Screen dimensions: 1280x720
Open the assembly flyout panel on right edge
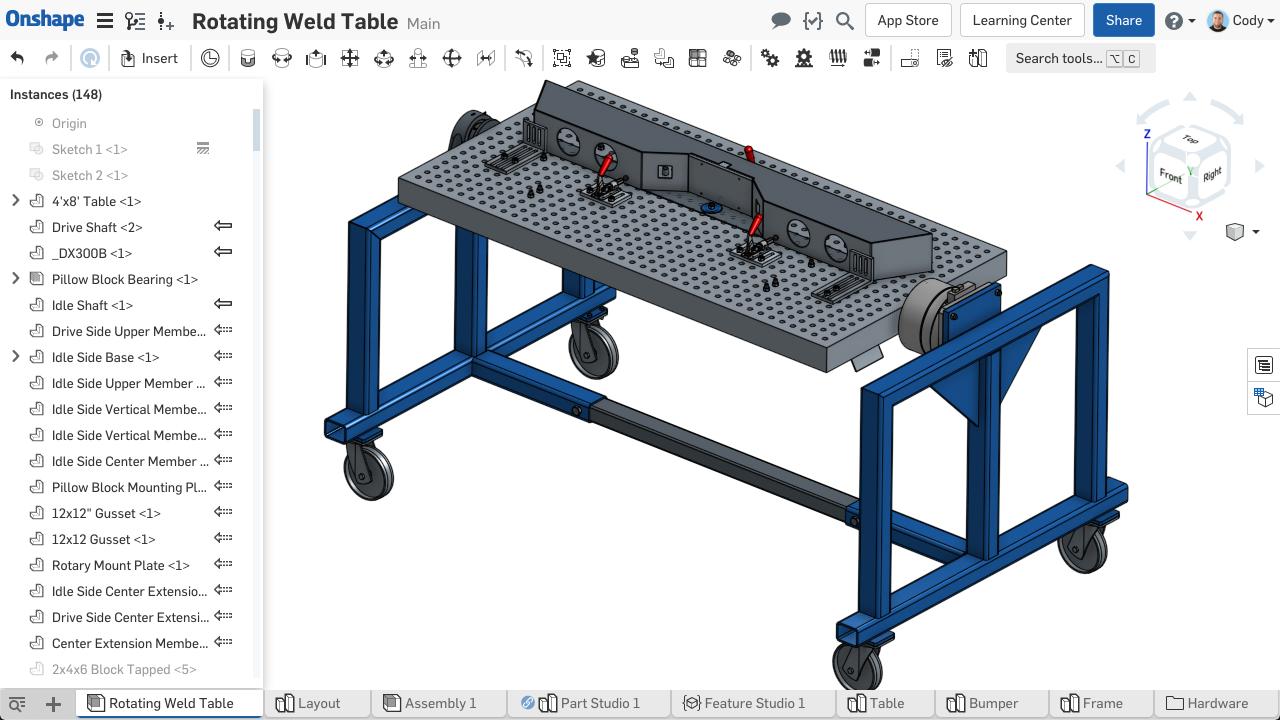pyautogui.click(x=1264, y=365)
